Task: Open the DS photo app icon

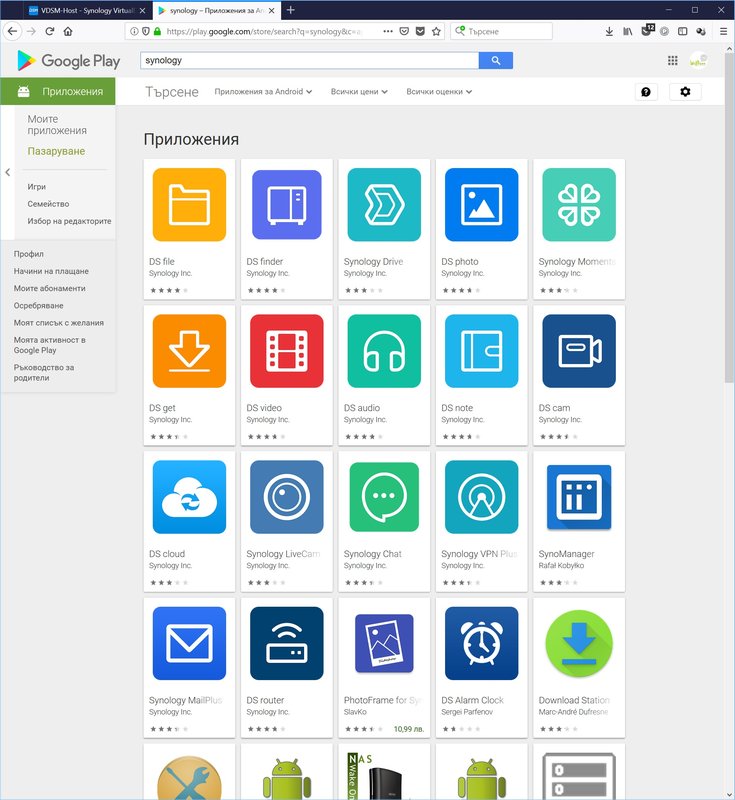Action: click(x=481, y=205)
